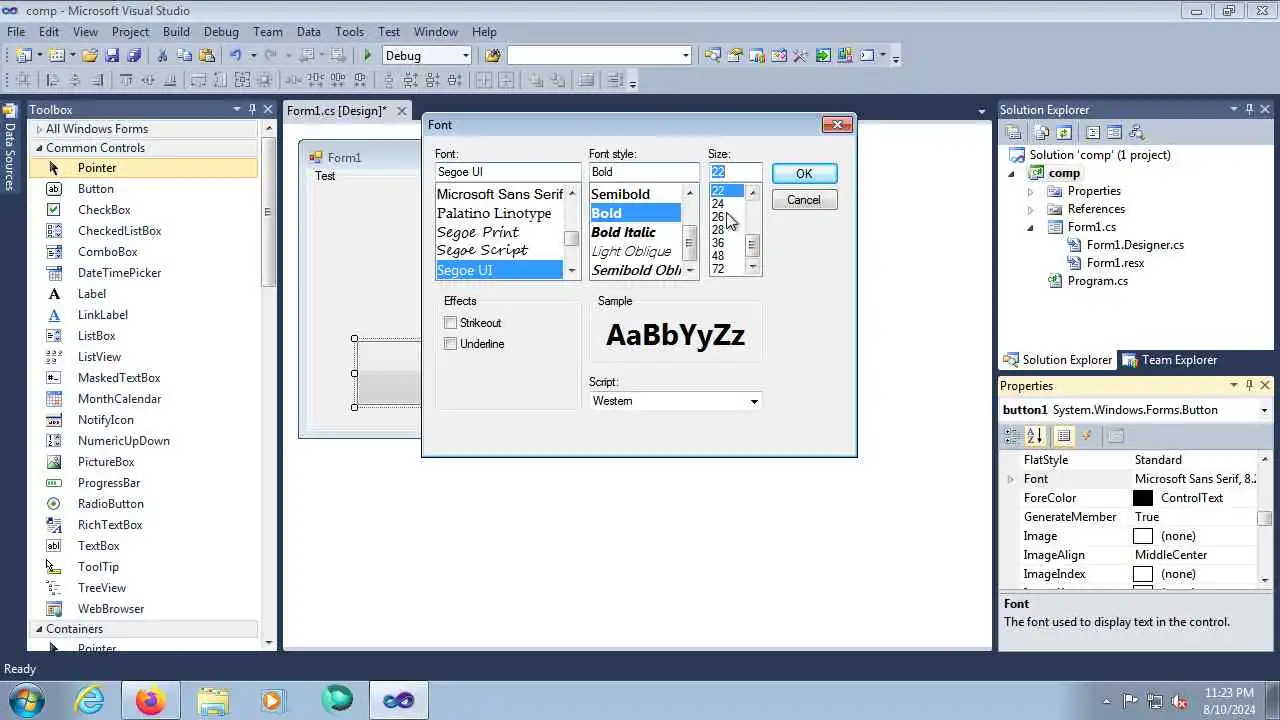This screenshot has width=1280, height=720.
Task: Select Form1.Designer.cs in Solution Explorer
Action: pyautogui.click(x=1135, y=245)
